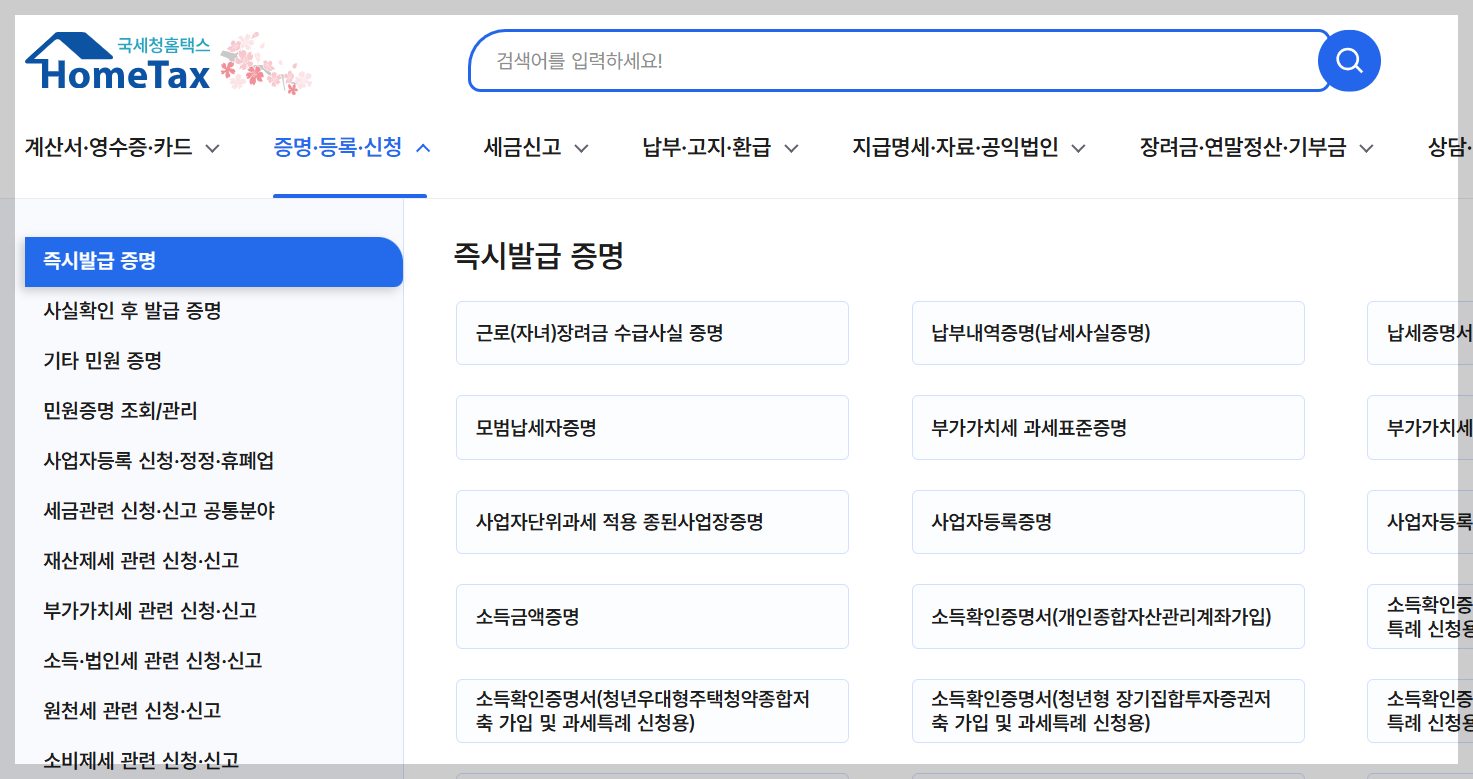The image size is (1473, 779).
Task: Expand the 납부·고지·환급 dropdown
Action: click(718, 146)
